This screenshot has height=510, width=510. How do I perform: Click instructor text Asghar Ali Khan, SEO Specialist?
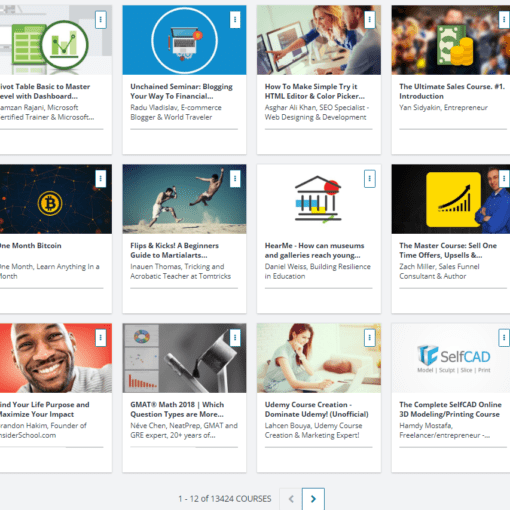317,112
